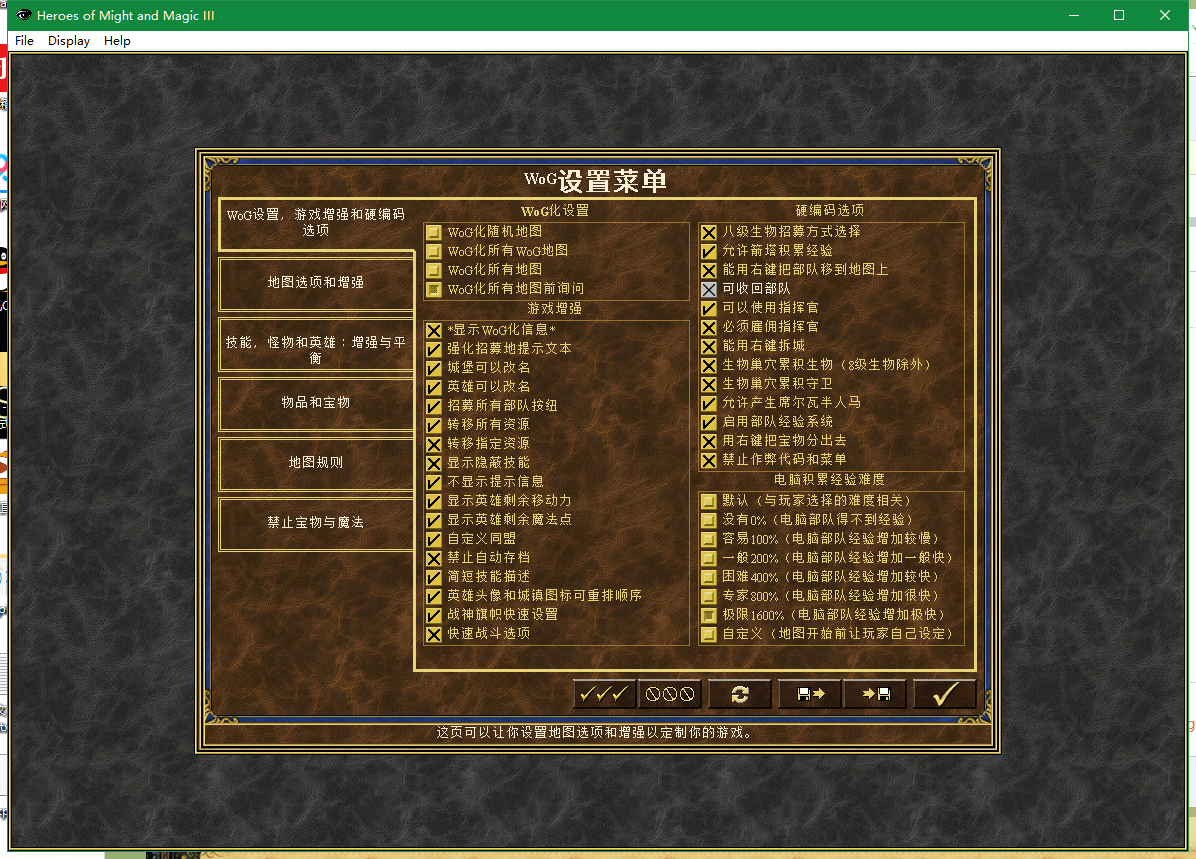
Task: Toggle 可以使用指挥官 checkbox
Action: (709, 308)
